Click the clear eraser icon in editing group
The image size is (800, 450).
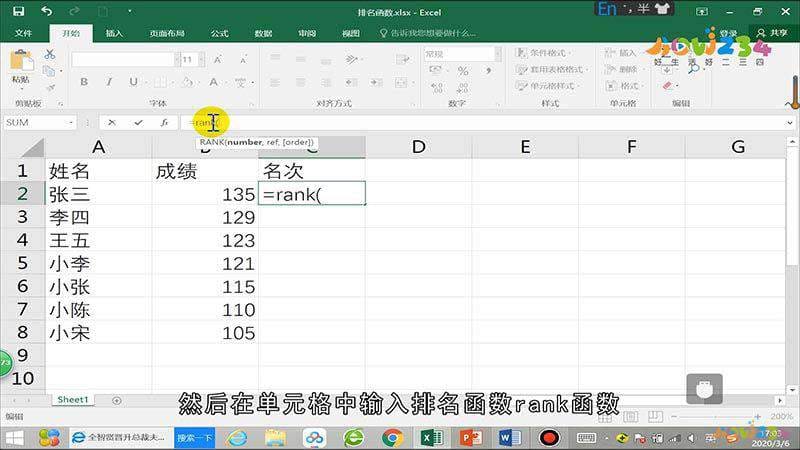tap(668, 86)
